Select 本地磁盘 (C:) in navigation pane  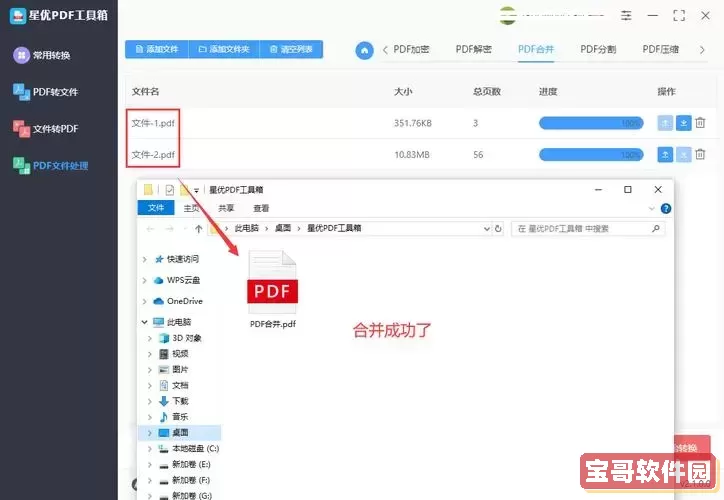[x=195, y=448]
